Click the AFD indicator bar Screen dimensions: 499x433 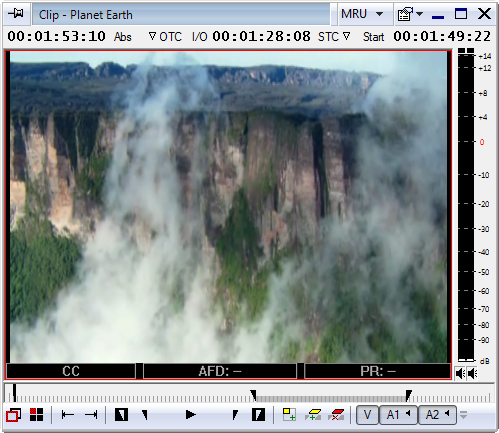point(220,371)
